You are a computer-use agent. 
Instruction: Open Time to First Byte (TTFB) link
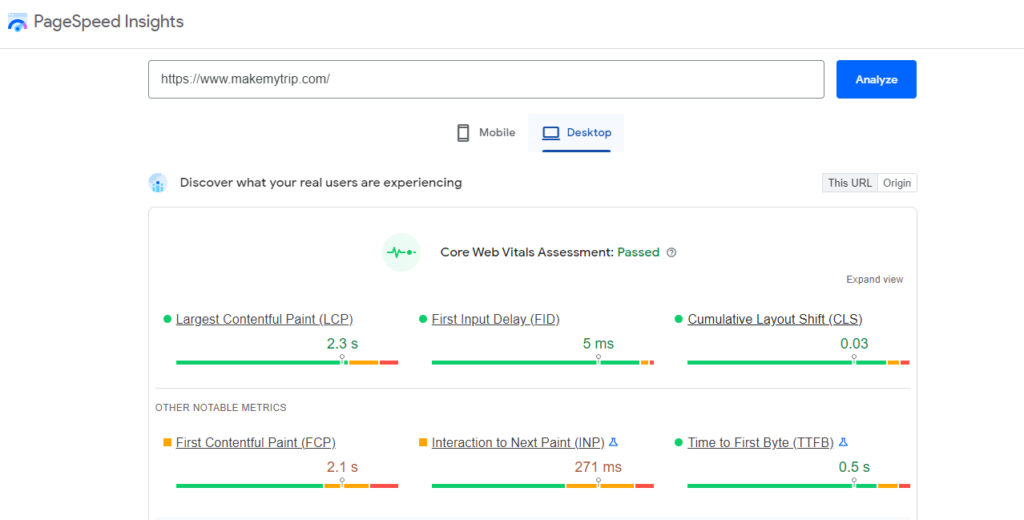(x=761, y=443)
